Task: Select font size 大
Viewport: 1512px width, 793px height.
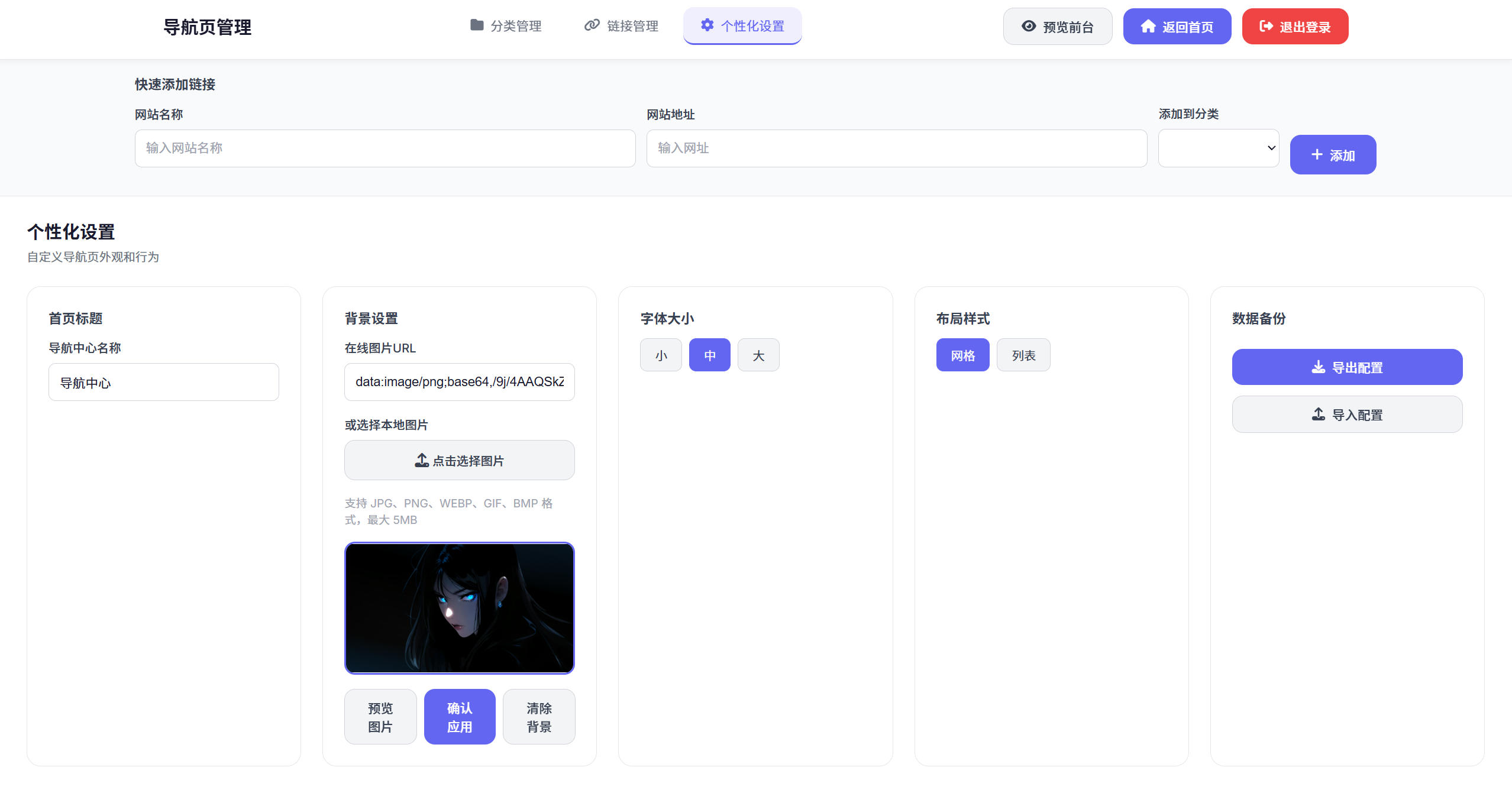Action: [758, 355]
